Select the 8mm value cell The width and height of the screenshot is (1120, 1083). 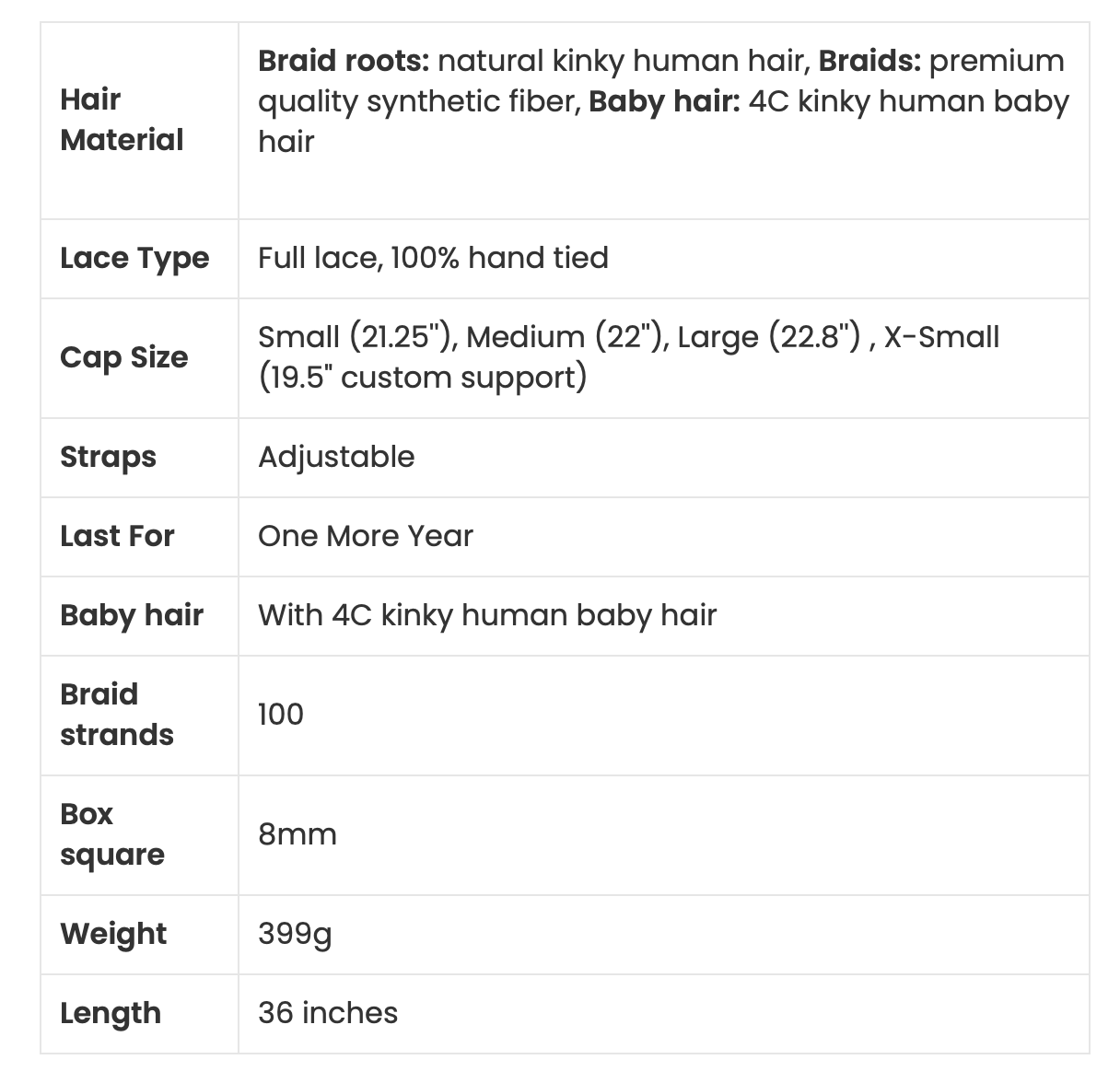tap(297, 834)
